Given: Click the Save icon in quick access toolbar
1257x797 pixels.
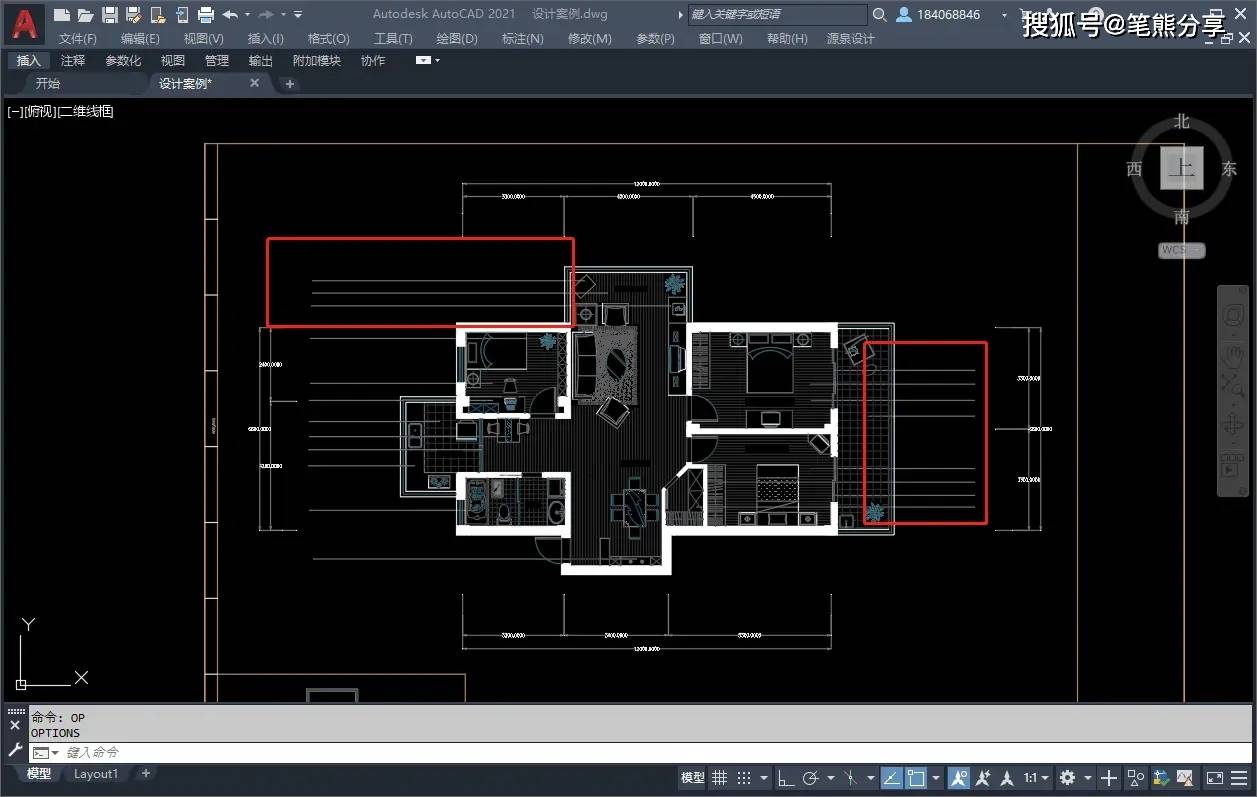Looking at the screenshot, I should [x=110, y=15].
